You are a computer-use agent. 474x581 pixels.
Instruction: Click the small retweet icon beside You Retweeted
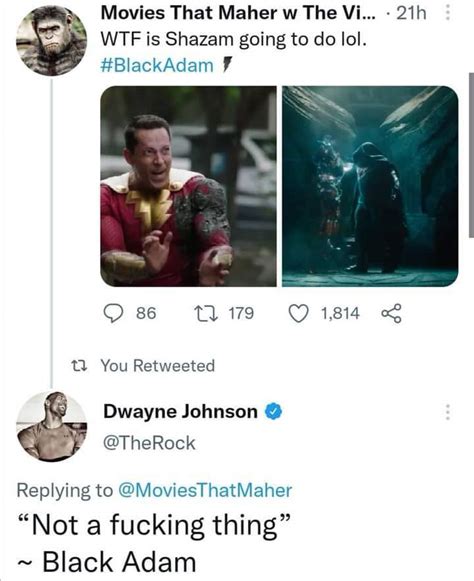tap(79, 366)
